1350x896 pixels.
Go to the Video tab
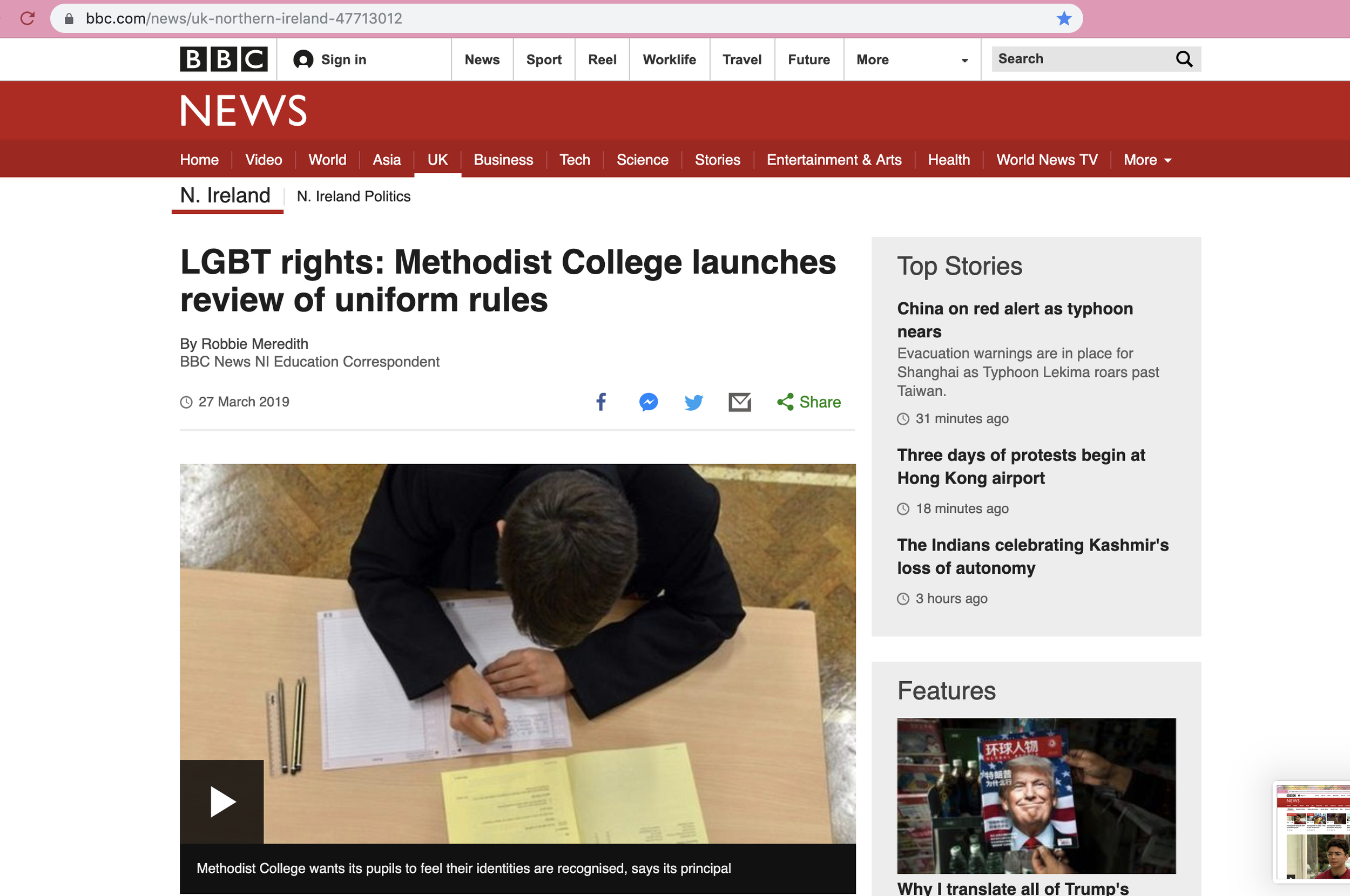(x=264, y=160)
